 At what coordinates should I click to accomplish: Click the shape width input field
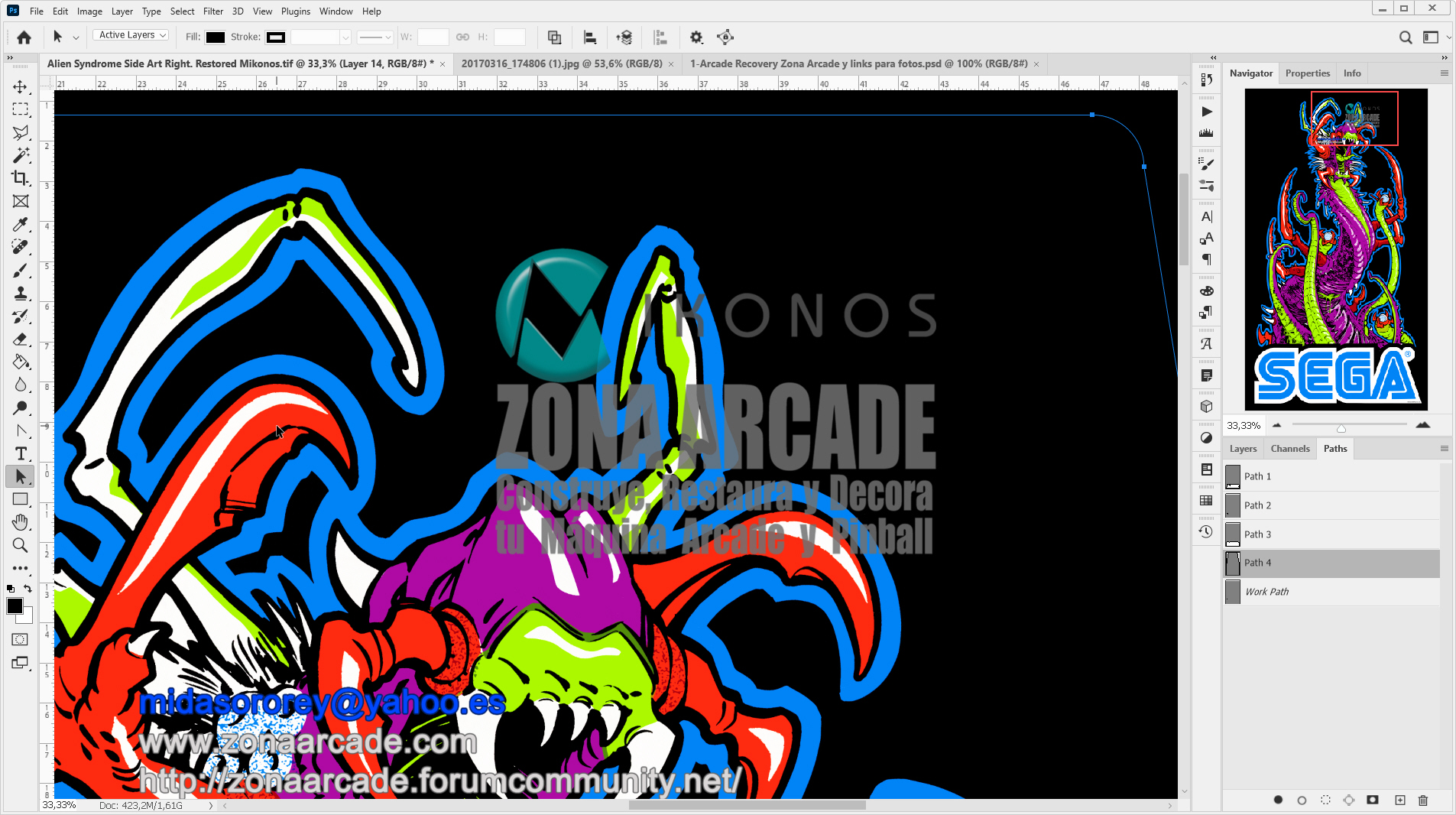(433, 37)
